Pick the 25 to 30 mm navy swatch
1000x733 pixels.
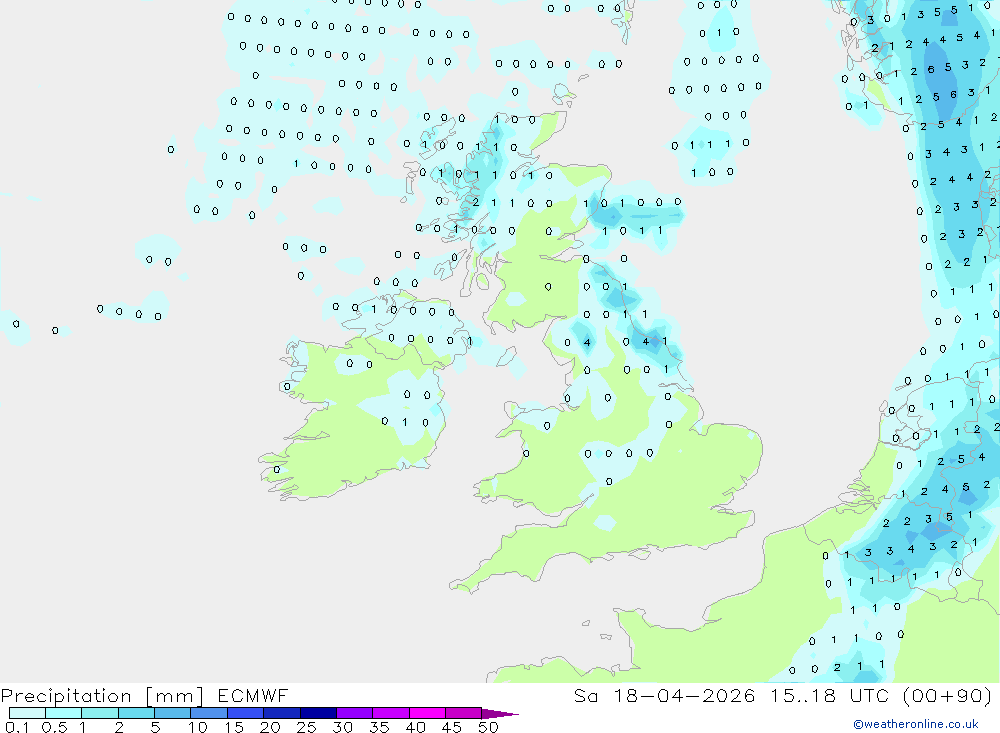[x=318, y=713]
